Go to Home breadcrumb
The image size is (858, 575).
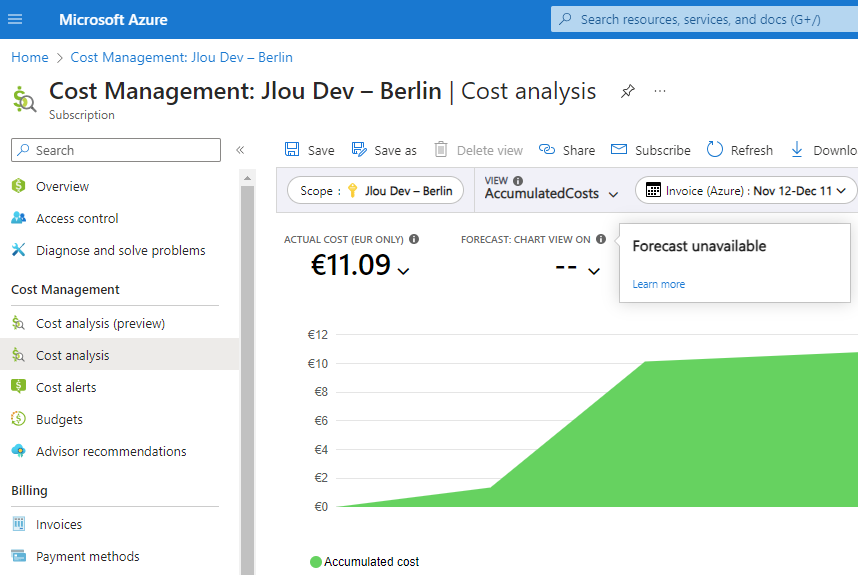(x=30, y=57)
